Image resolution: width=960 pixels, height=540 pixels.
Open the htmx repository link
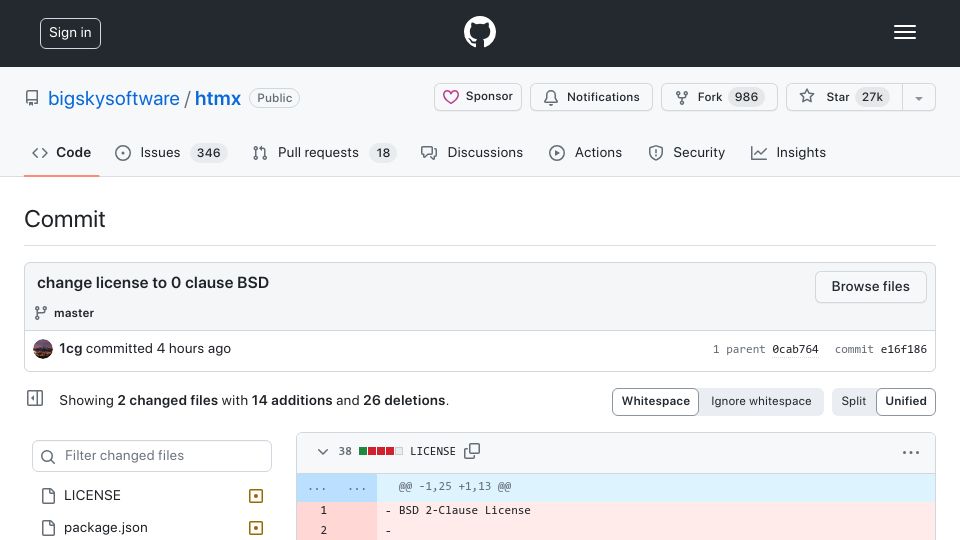pyautogui.click(x=218, y=98)
